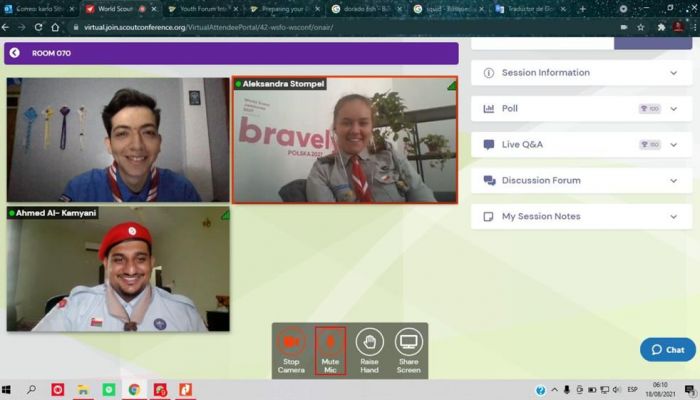The image size is (700, 400).
Task: Click the Live Q&A speech bubble icon
Action: (489, 145)
